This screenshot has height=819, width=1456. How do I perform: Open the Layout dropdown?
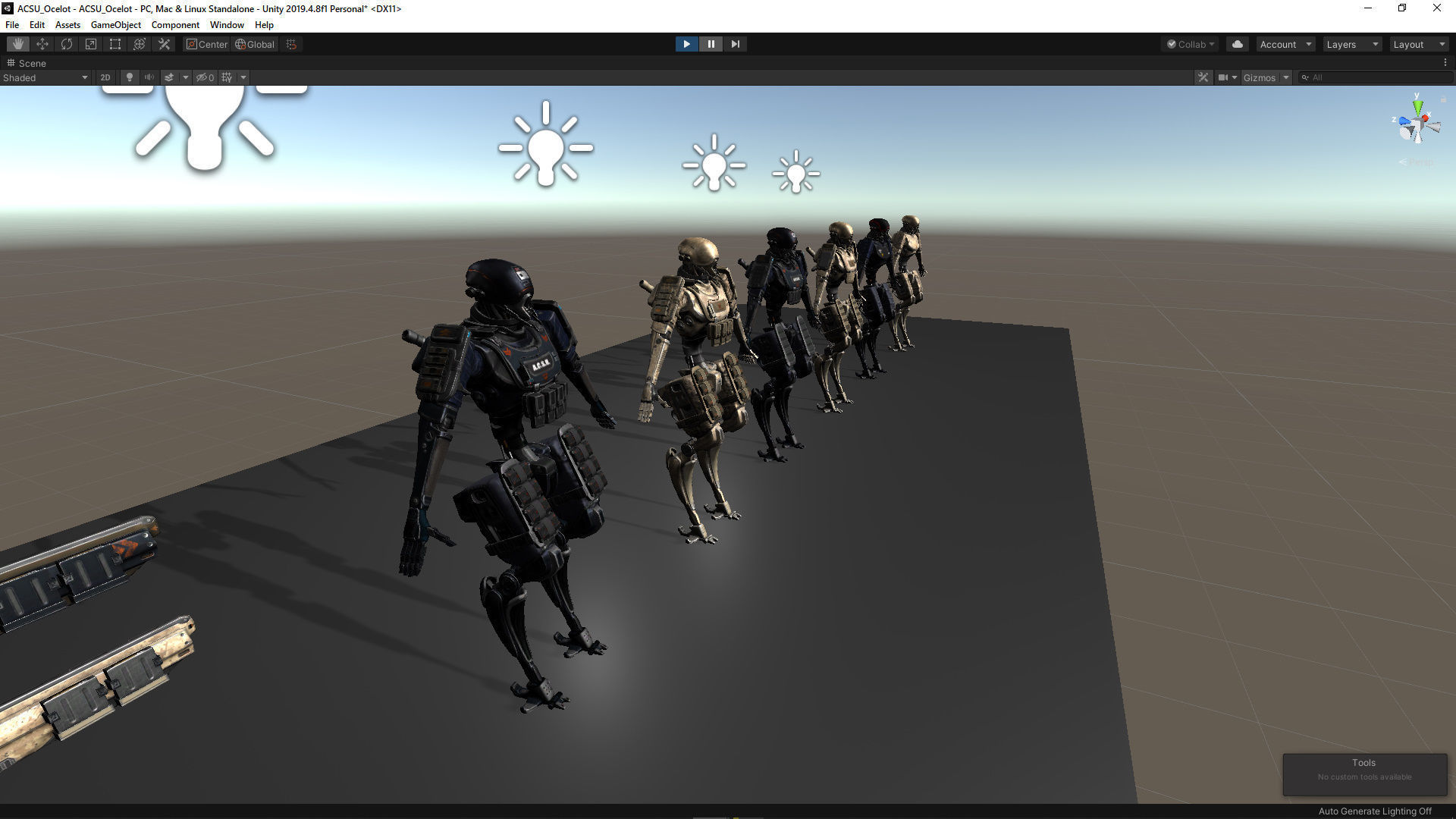pyautogui.click(x=1418, y=44)
